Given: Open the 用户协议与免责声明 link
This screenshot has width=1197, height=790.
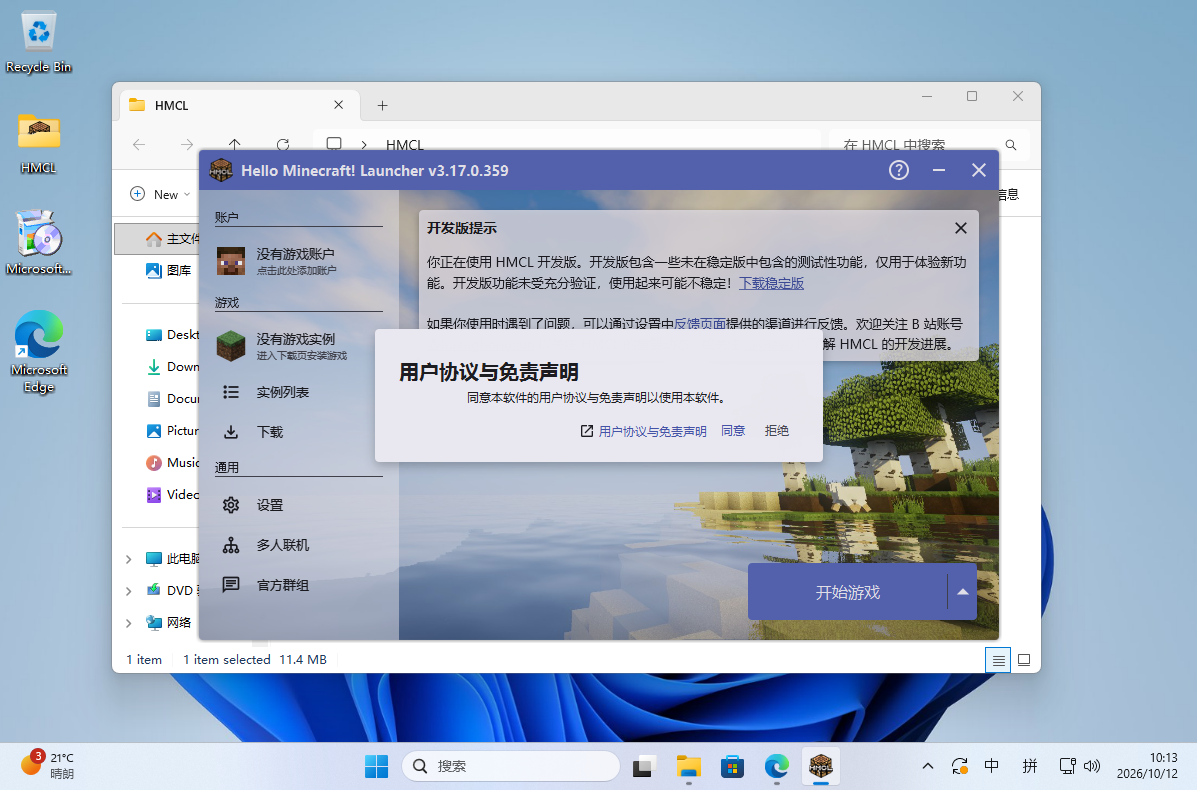Looking at the screenshot, I should (x=644, y=431).
